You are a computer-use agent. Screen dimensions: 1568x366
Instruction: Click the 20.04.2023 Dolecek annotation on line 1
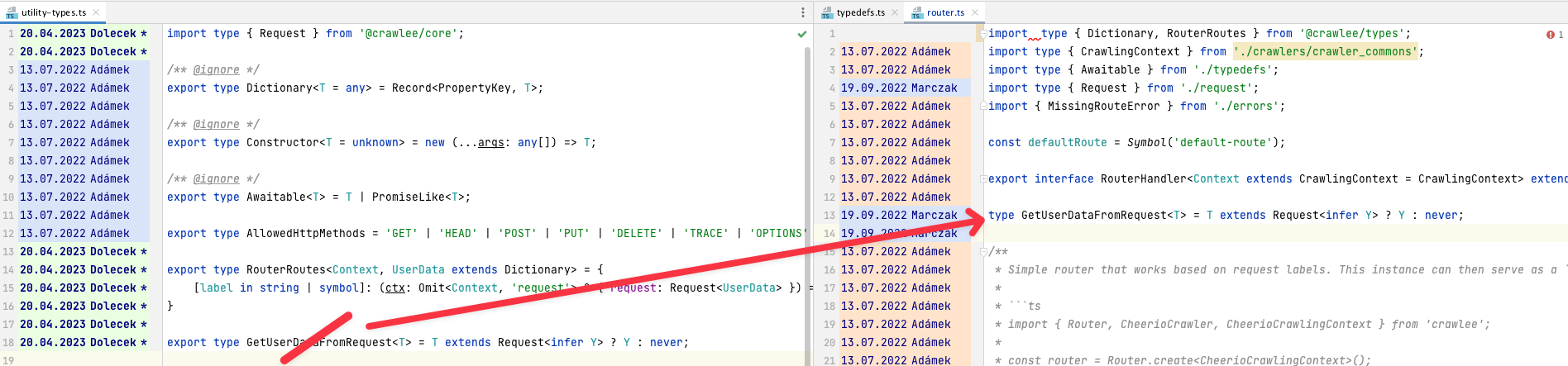(84, 34)
